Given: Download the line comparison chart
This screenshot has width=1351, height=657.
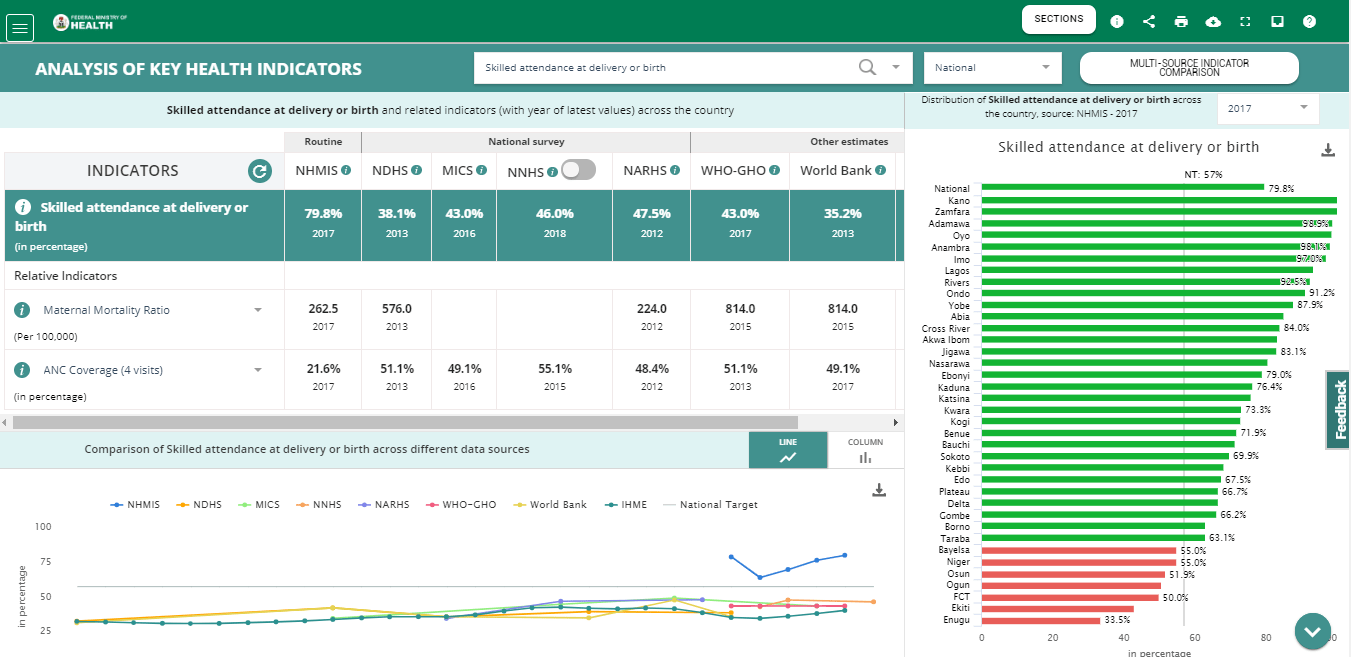Looking at the screenshot, I should coord(879,490).
